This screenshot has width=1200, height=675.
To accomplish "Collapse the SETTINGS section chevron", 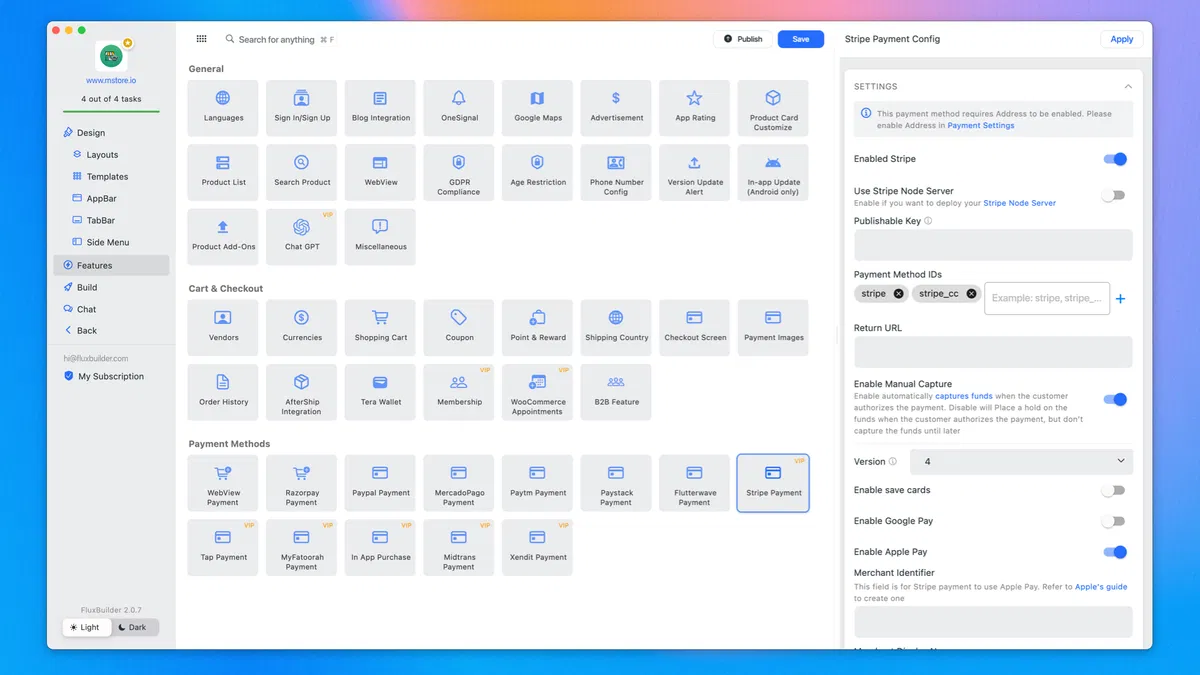I will (x=1128, y=87).
